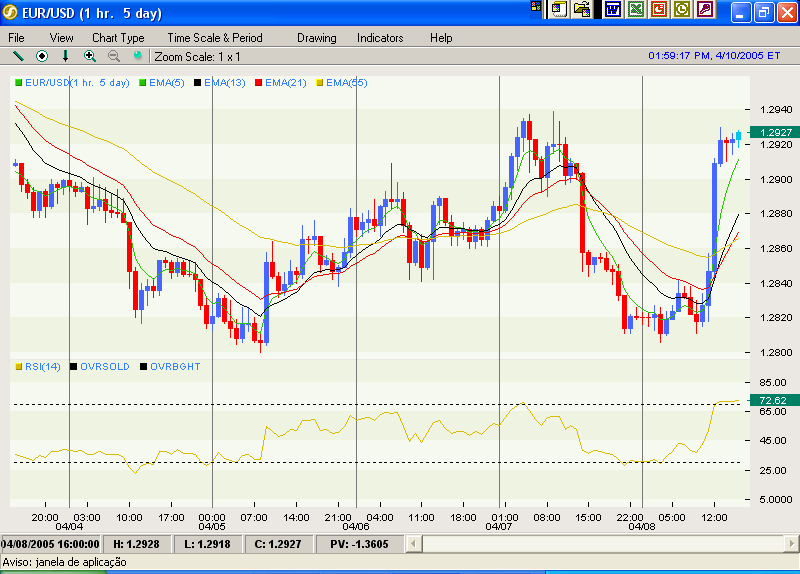Click the crosshair target tool icon
Image resolution: width=800 pixels, height=574 pixels.
coord(42,56)
